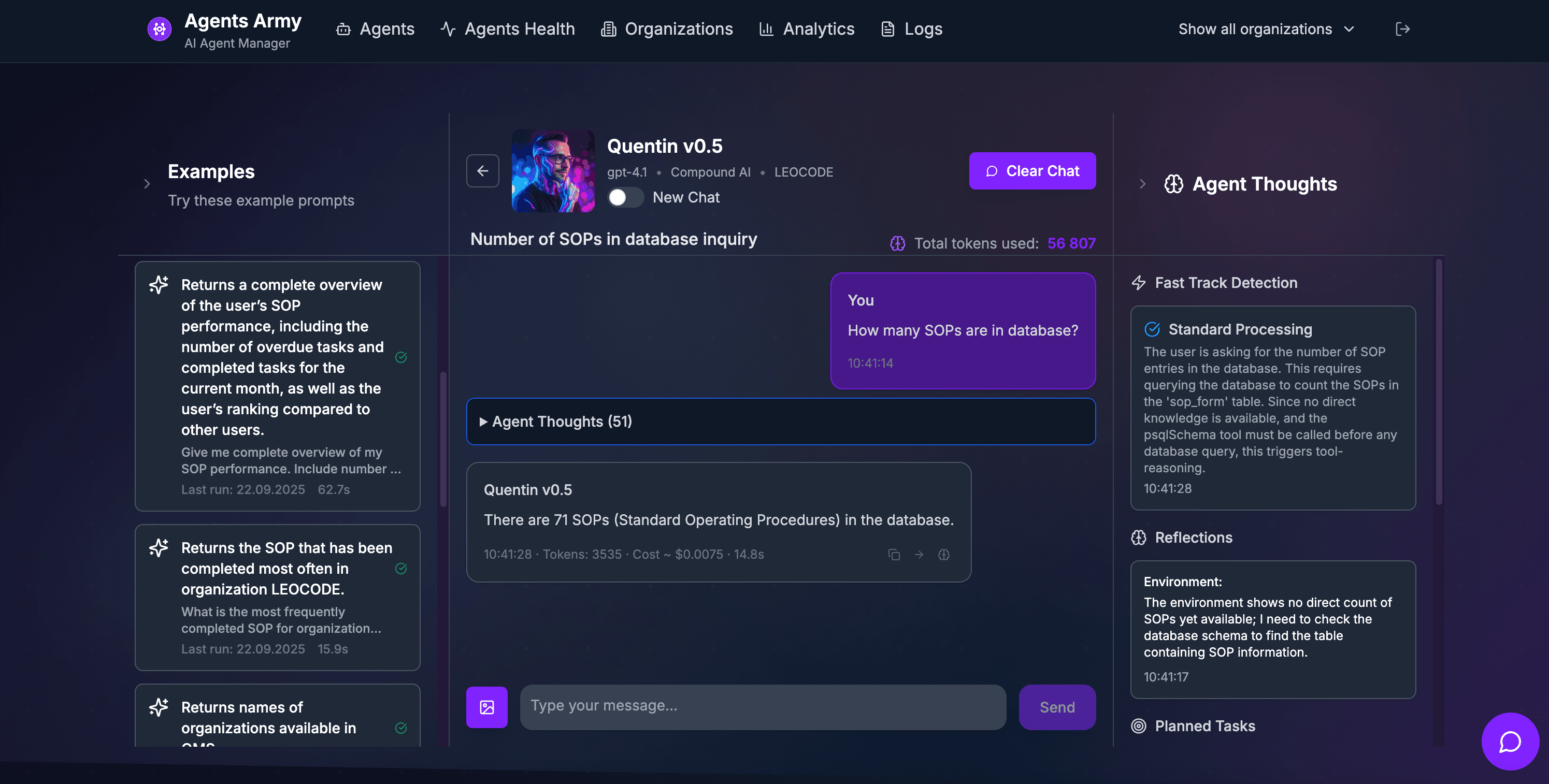Collapse the Examples panel chevron
1549x784 pixels.
147,184
